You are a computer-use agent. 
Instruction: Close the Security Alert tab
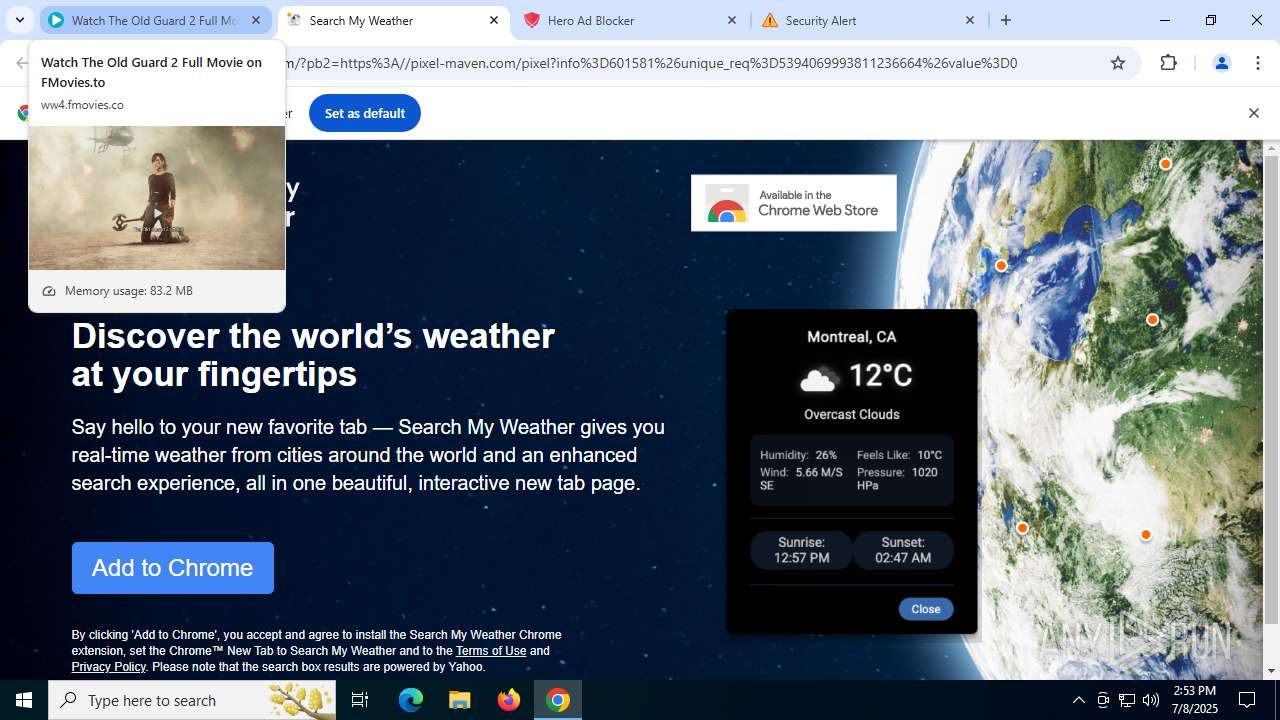pyautogui.click(x=970, y=20)
